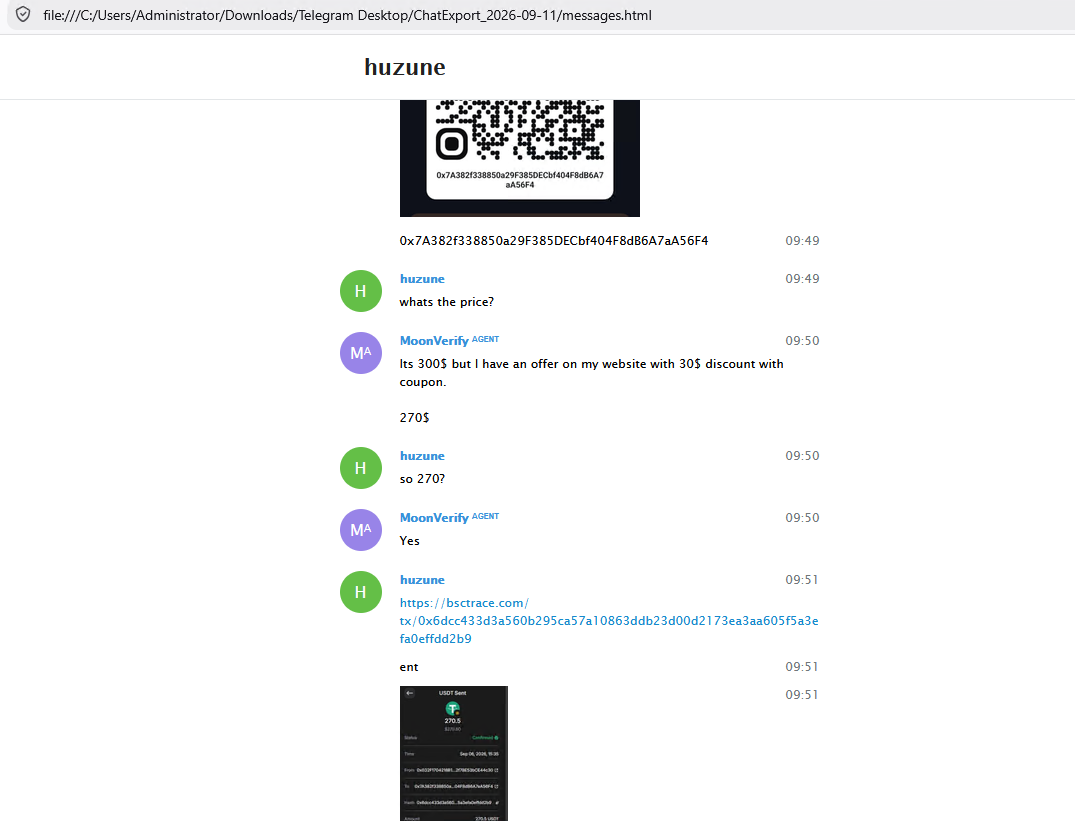Open the USDT Sent screenshot thumbnail

point(454,753)
